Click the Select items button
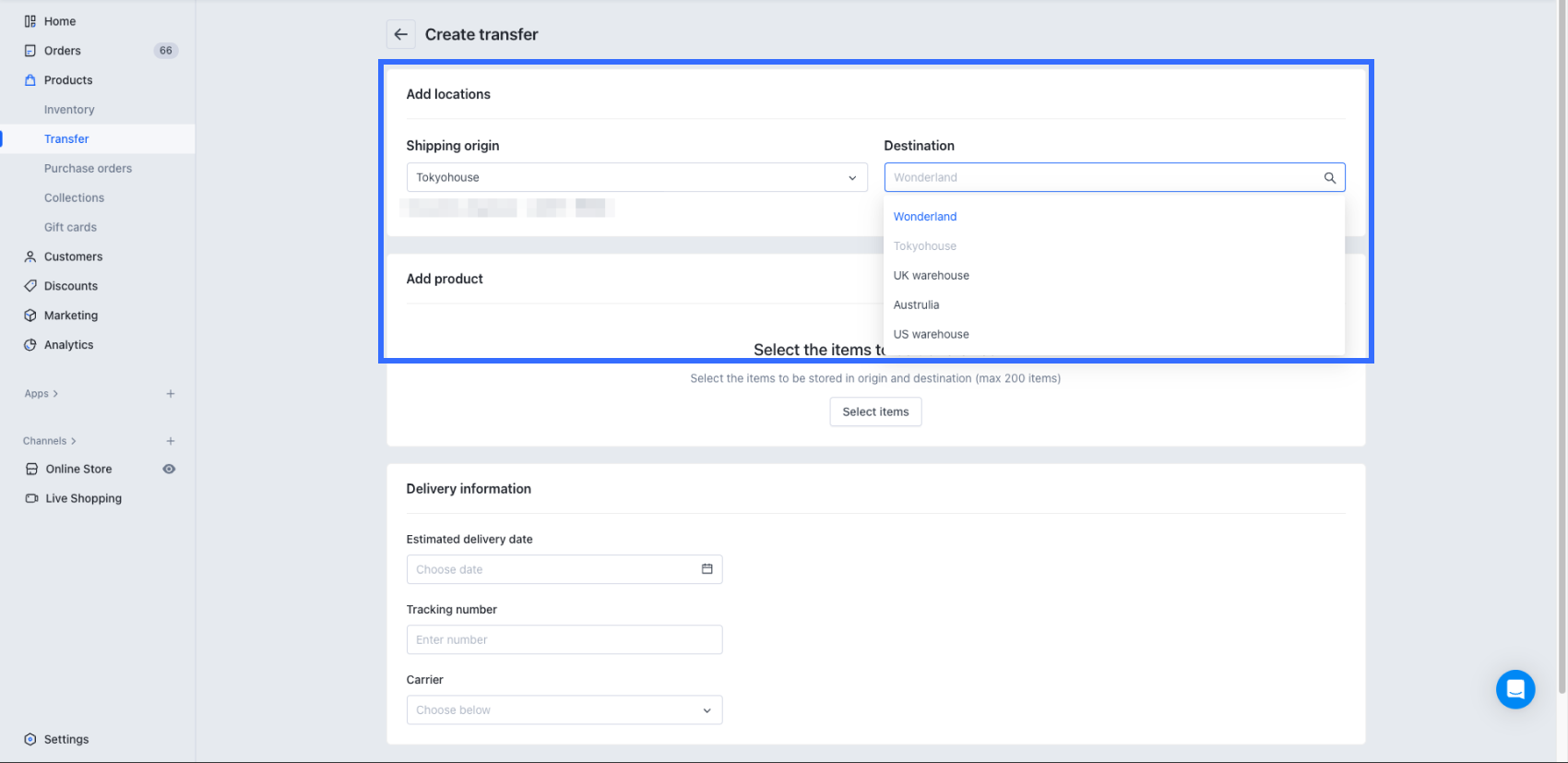The image size is (1568, 763). pyautogui.click(x=875, y=412)
